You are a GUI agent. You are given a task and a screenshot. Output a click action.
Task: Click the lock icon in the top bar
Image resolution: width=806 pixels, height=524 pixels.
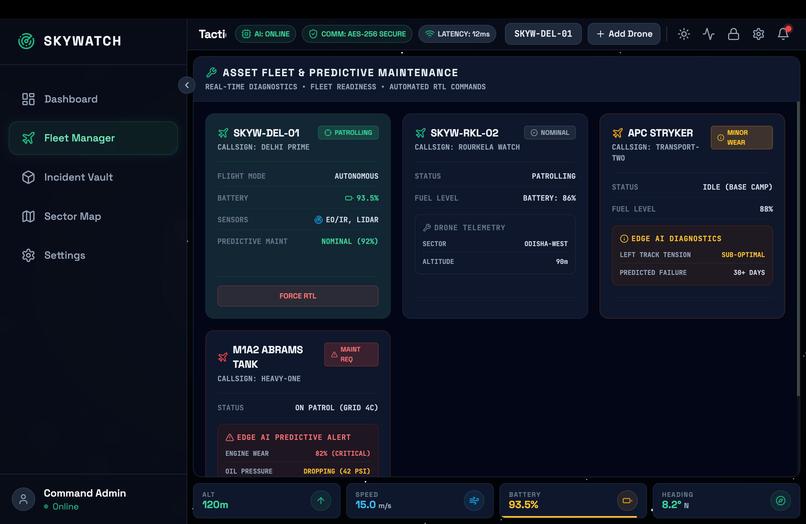click(x=734, y=34)
